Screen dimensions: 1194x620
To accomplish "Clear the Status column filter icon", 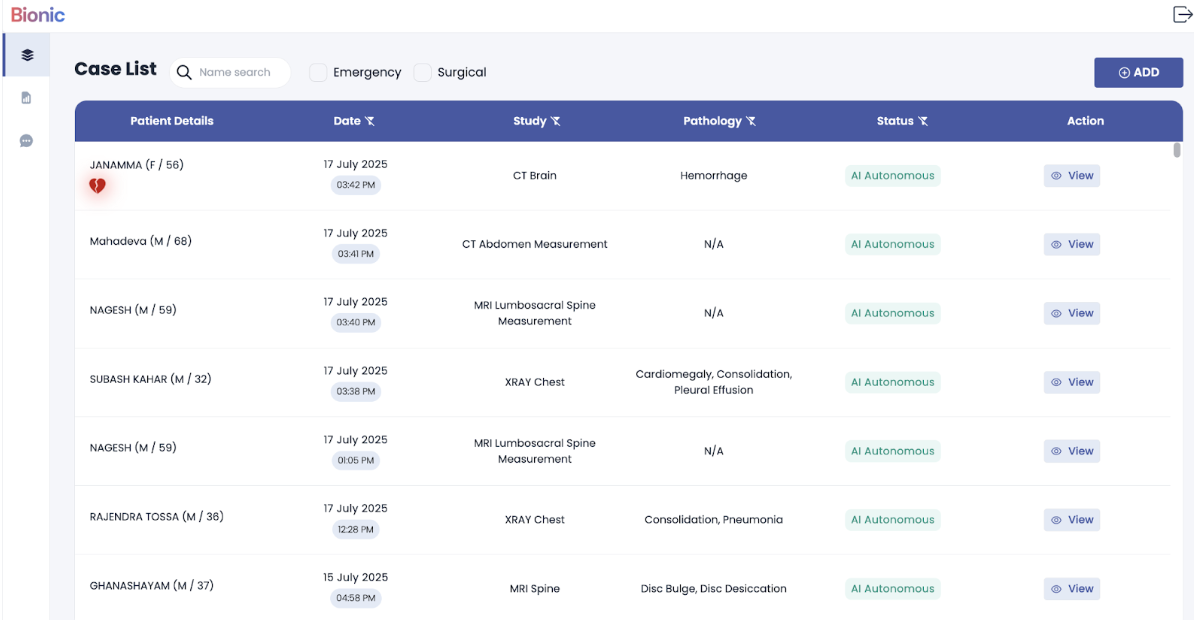I will coord(923,121).
